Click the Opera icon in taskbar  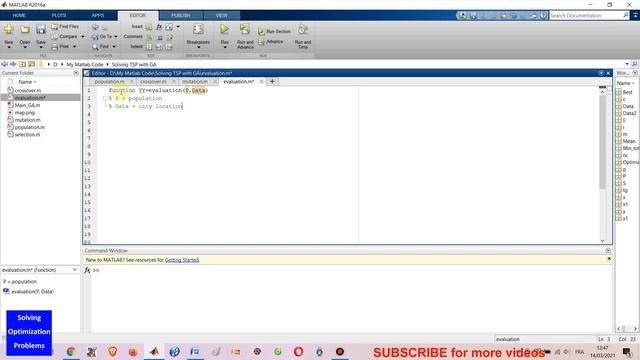click(298, 351)
